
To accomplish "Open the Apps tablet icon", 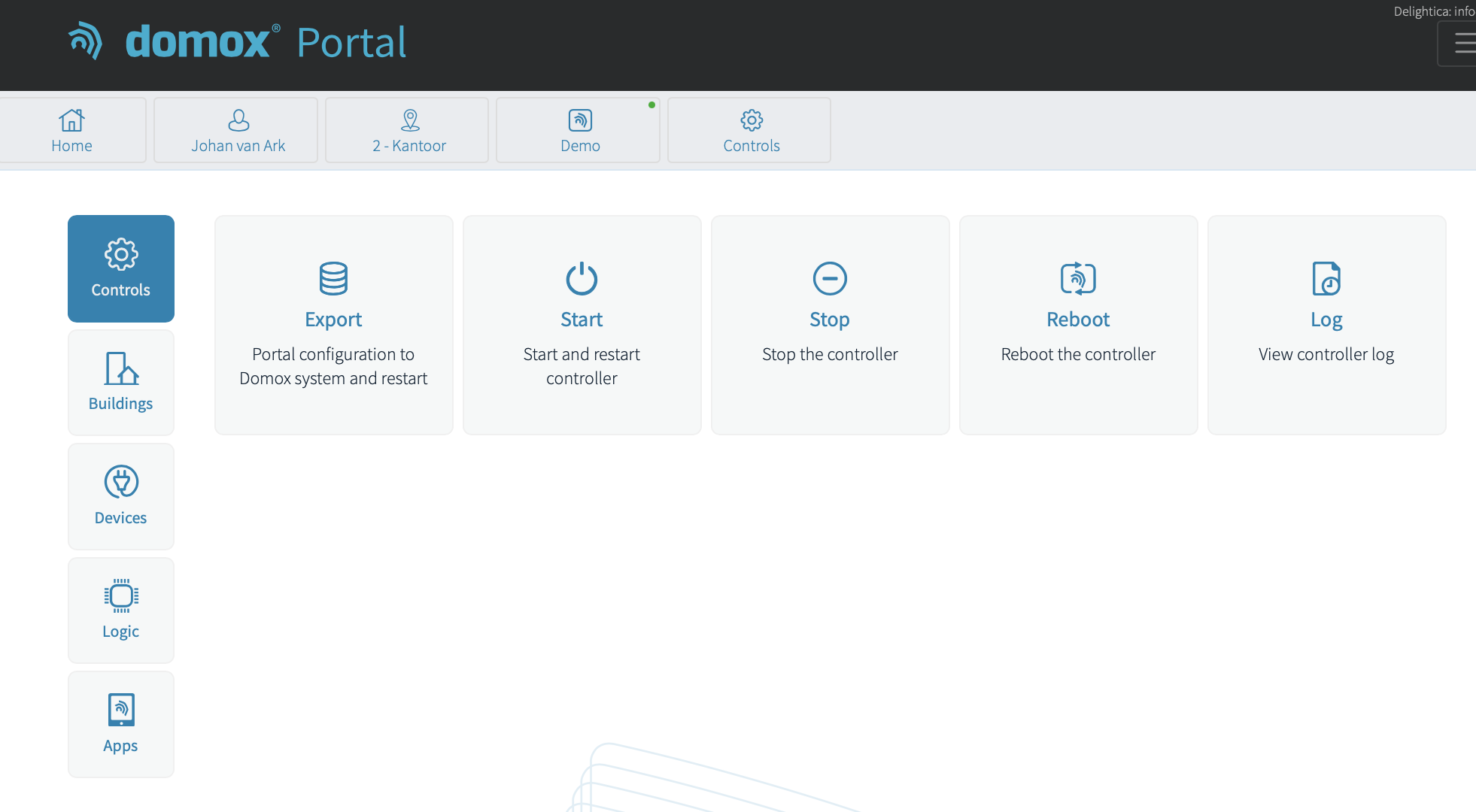I will (121, 709).
